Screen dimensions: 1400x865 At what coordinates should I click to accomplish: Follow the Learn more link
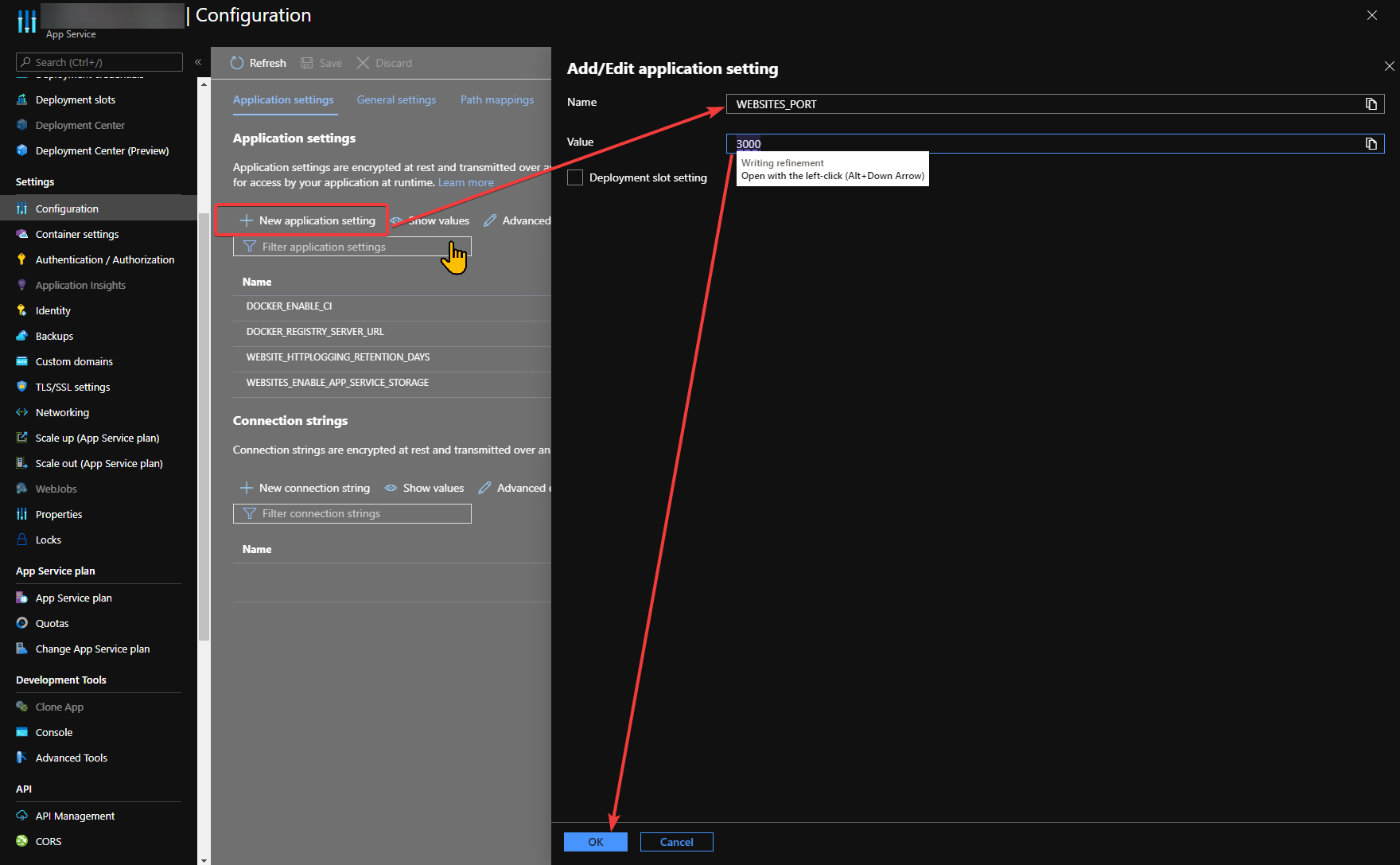point(466,182)
